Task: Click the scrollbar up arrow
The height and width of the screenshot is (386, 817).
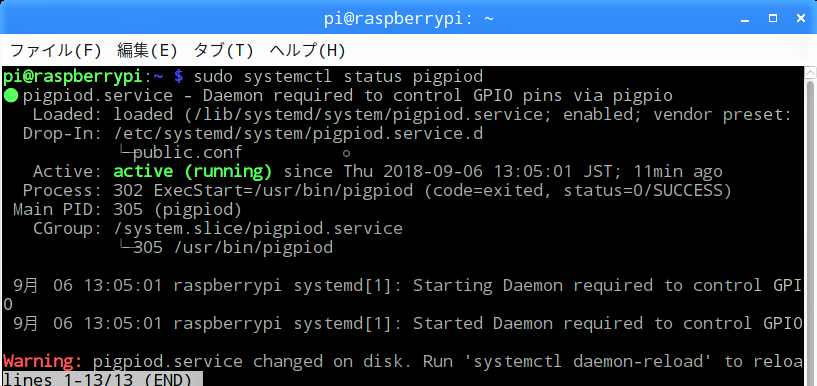Action: [x=810, y=72]
